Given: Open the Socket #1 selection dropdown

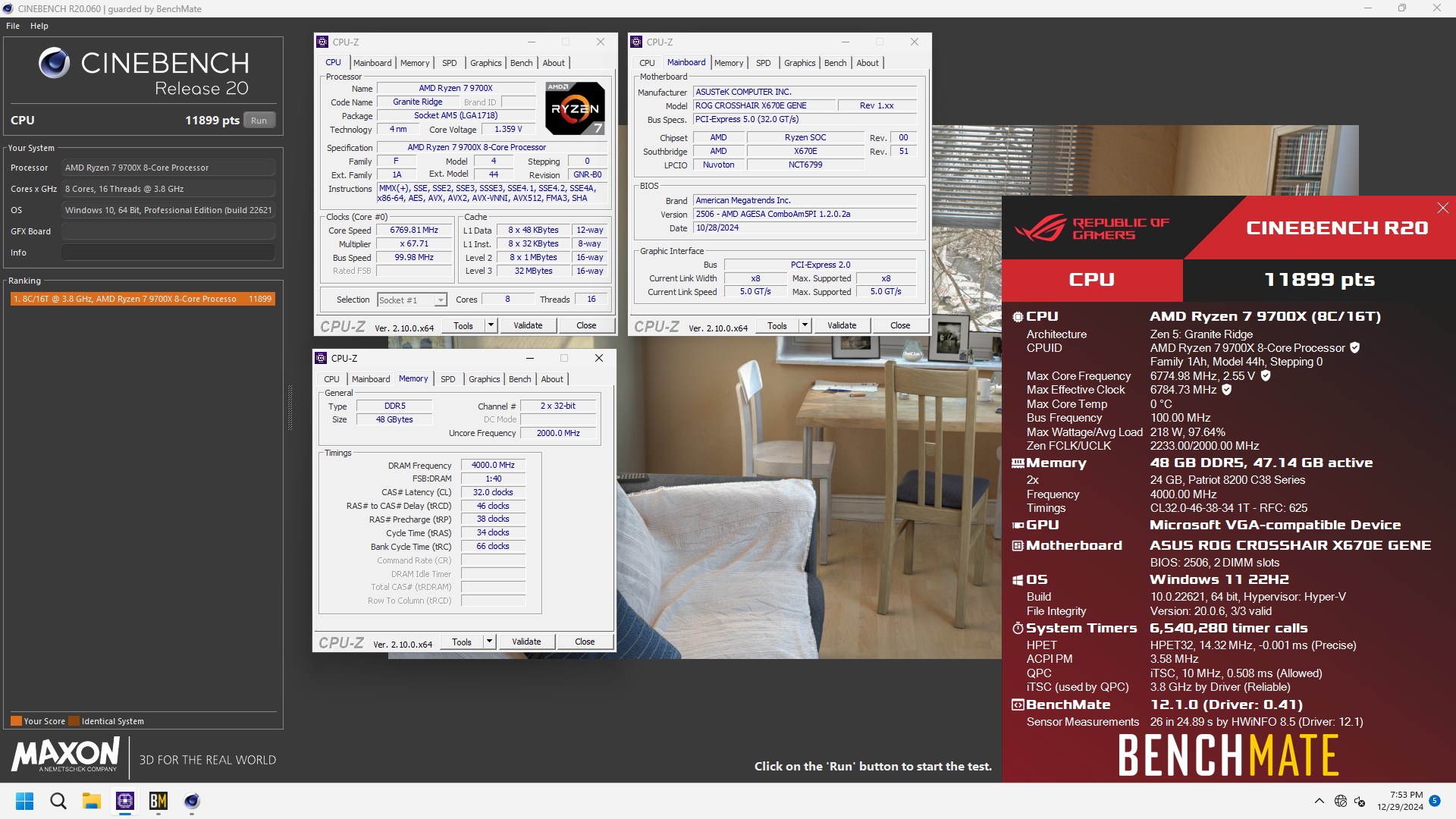Looking at the screenshot, I should [412, 300].
